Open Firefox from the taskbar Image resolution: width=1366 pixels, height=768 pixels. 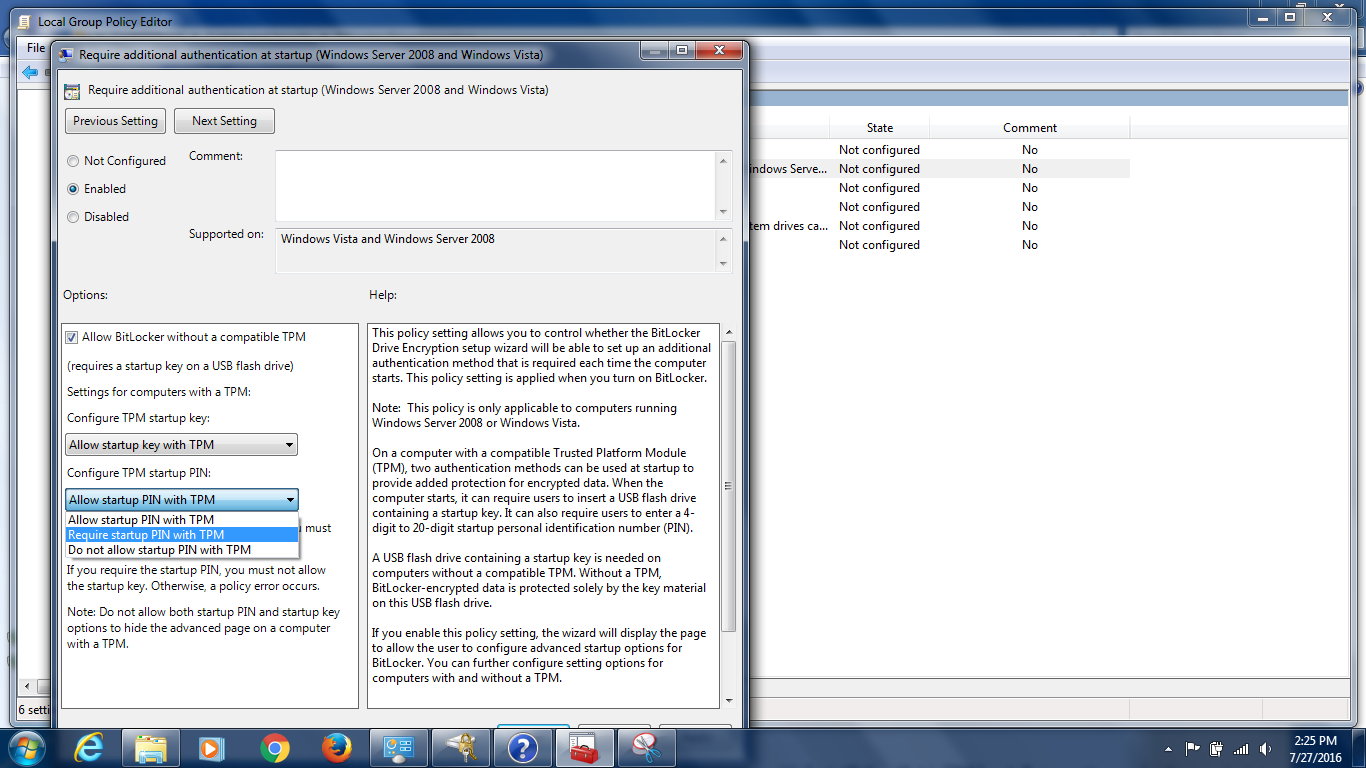point(337,747)
